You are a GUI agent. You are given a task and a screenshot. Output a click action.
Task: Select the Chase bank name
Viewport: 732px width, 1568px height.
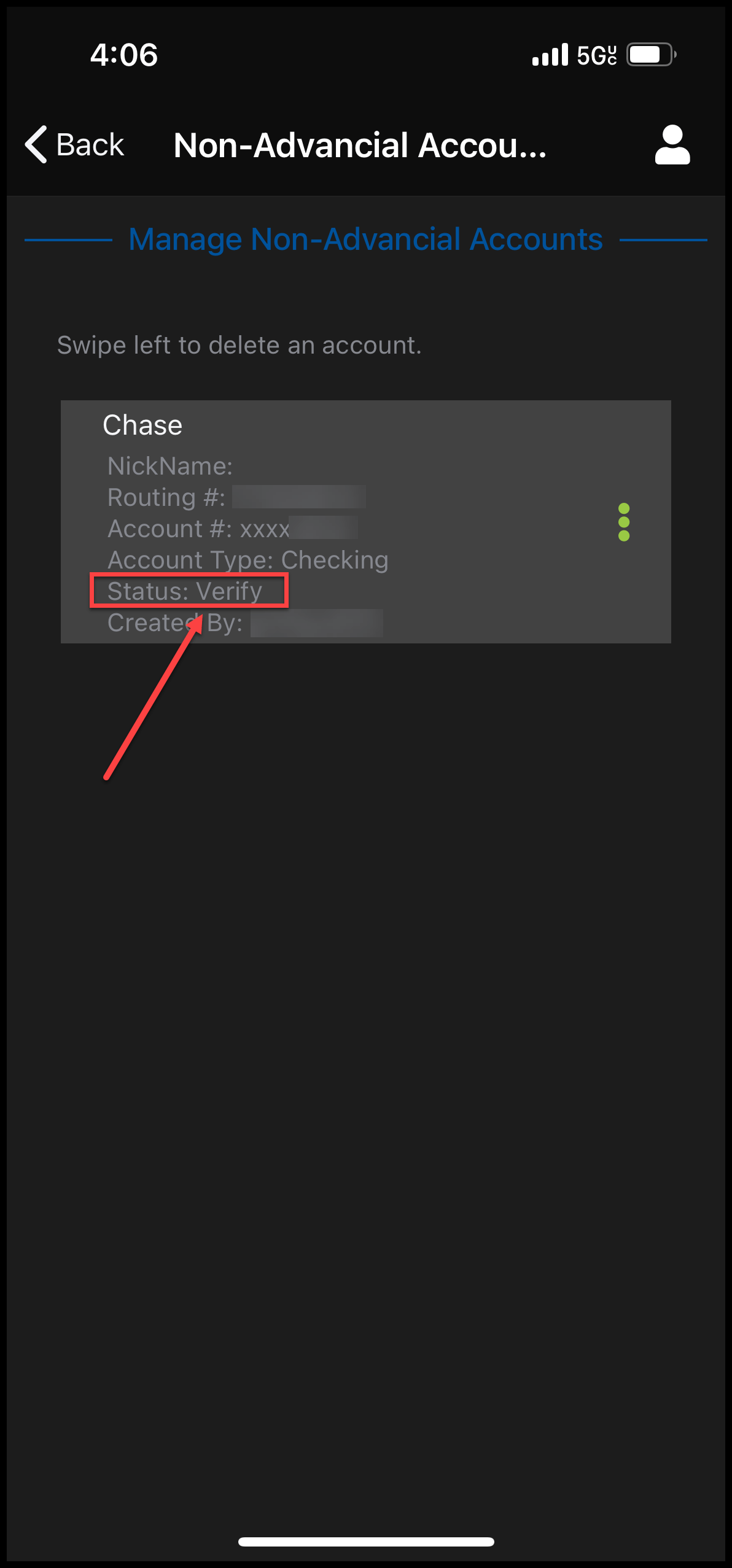click(x=142, y=425)
